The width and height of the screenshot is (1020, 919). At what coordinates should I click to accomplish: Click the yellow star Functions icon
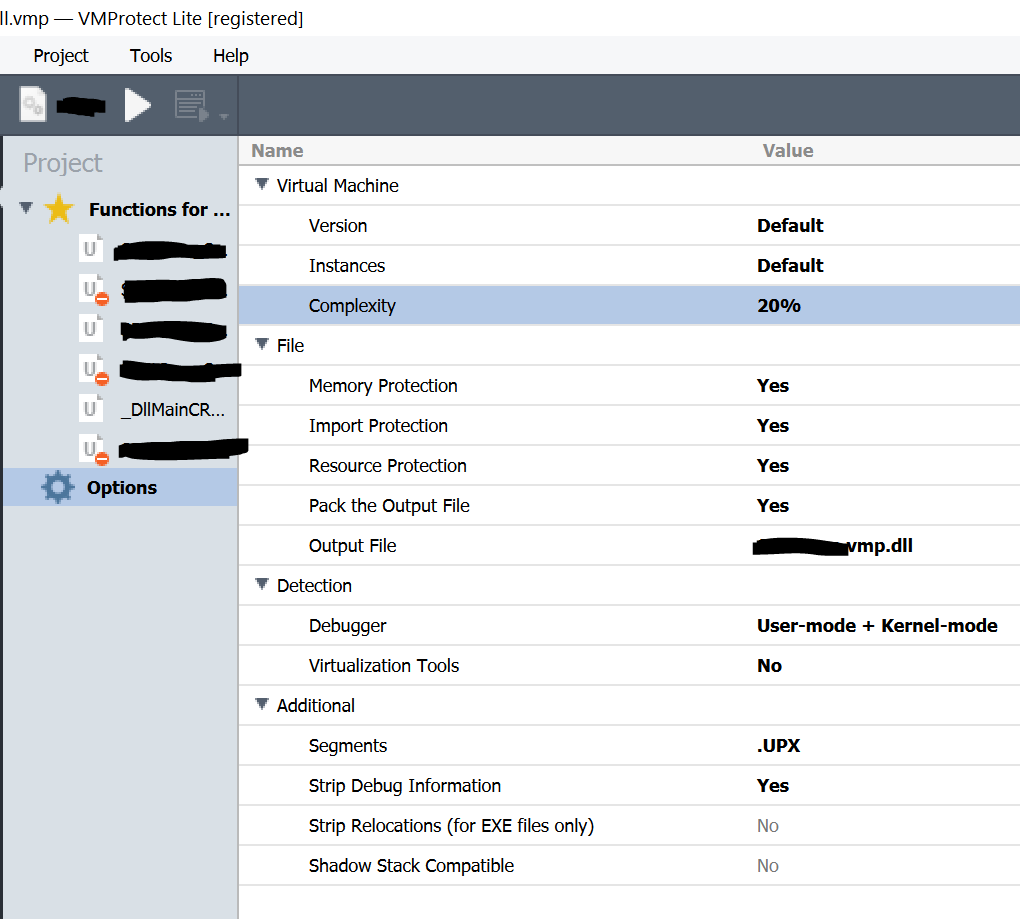pyautogui.click(x=59, y=209)
